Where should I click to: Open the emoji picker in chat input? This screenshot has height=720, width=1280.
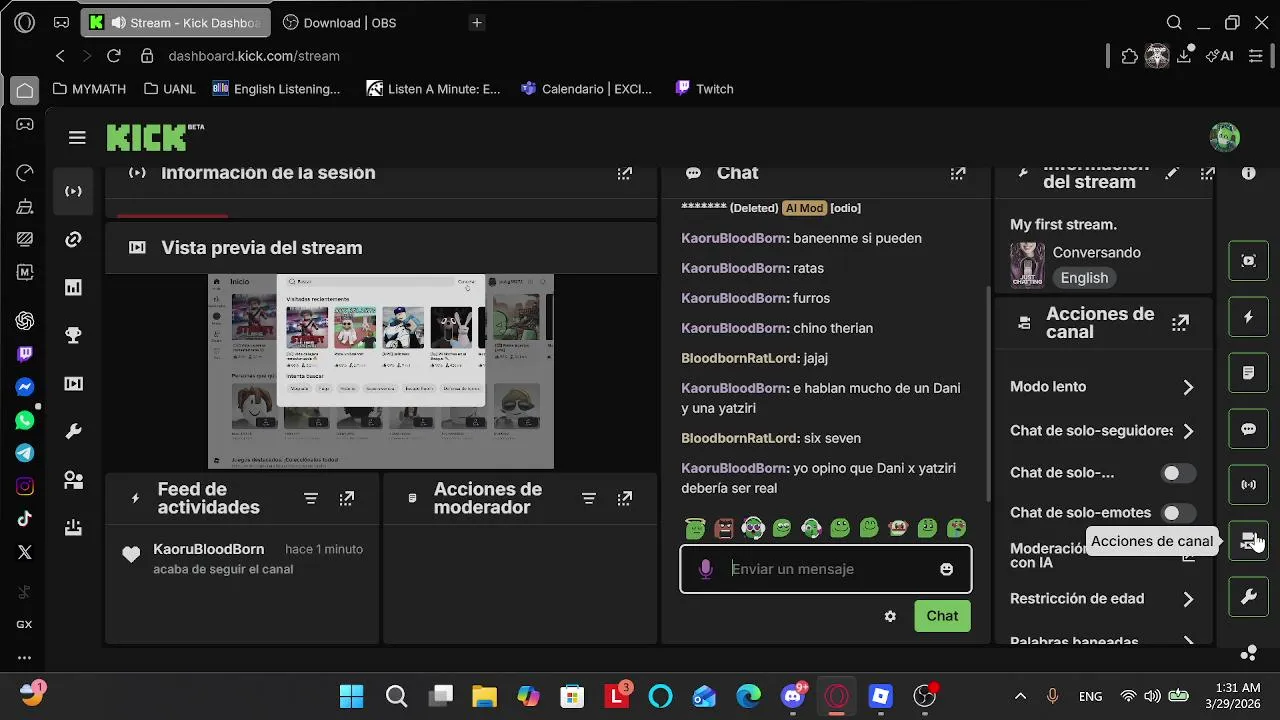(x=946, y=569)
